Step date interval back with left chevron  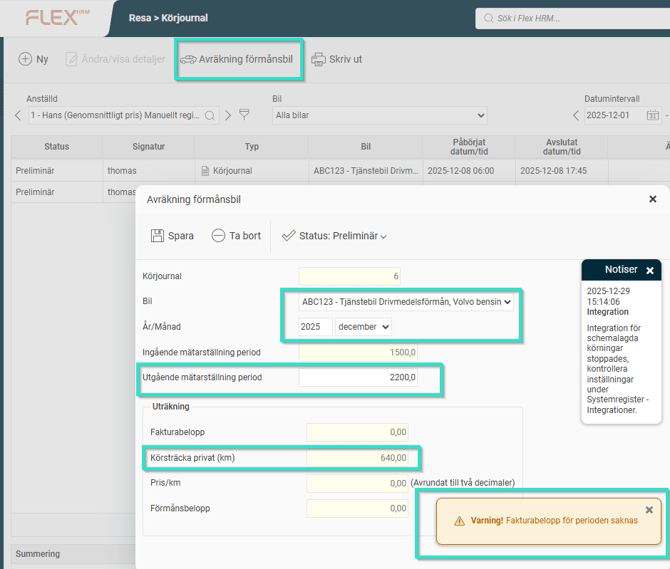click(x=575, y=116)
